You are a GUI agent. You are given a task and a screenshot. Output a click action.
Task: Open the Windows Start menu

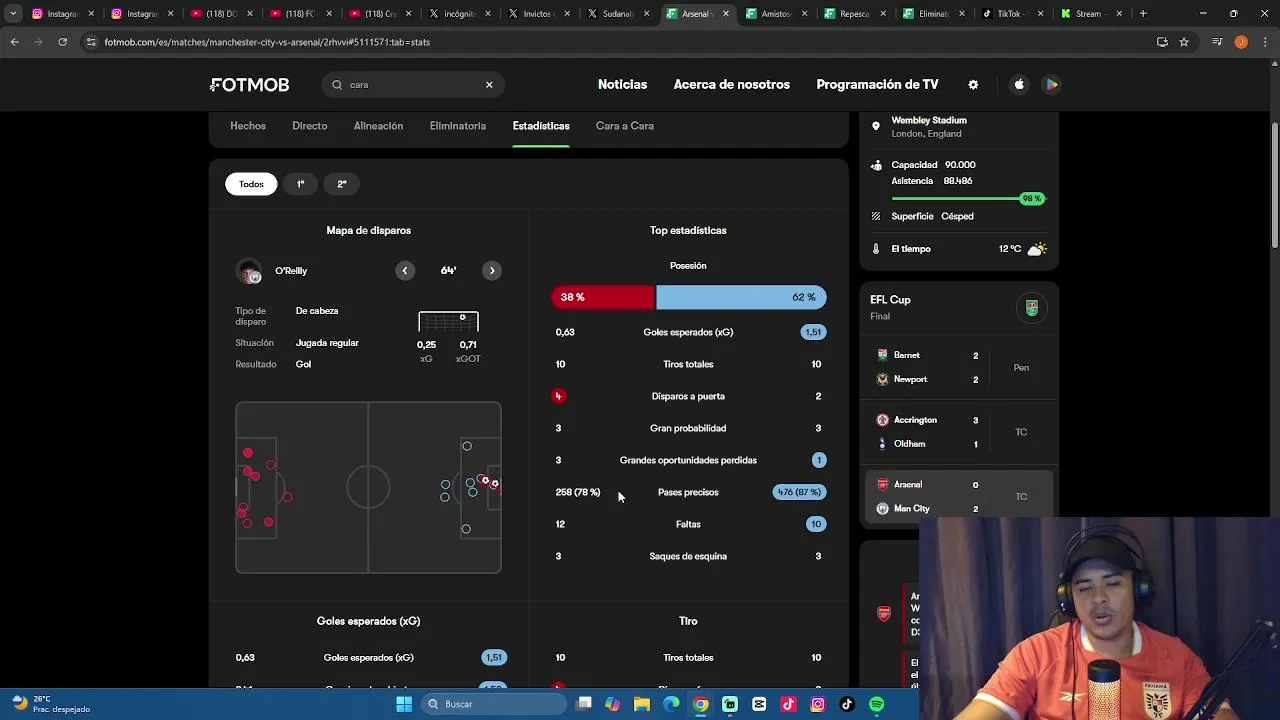click(x=404, y=704)
